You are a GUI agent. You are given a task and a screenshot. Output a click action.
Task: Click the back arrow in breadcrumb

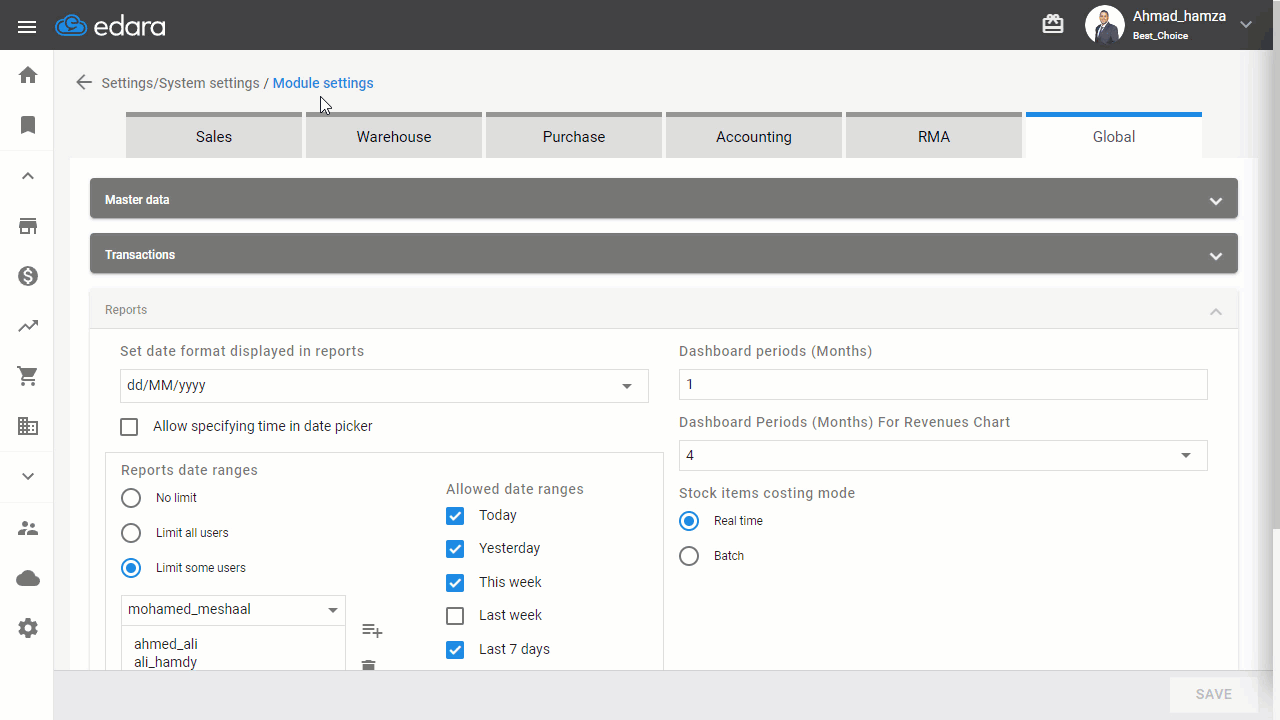[x=84, y=82]
